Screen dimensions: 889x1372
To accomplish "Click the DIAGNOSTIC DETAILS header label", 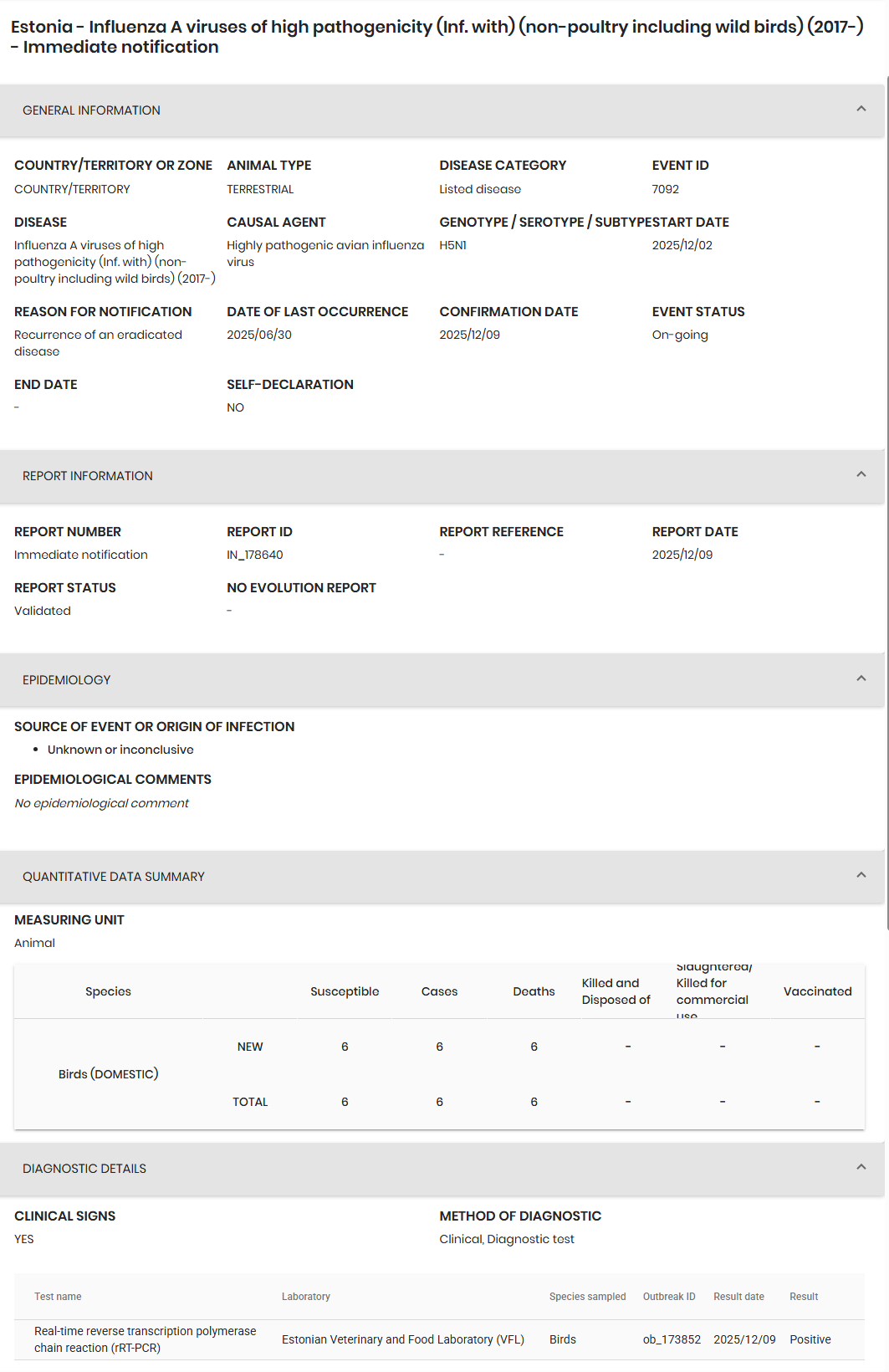I will pyautogui.click(x=84, y=1169).
